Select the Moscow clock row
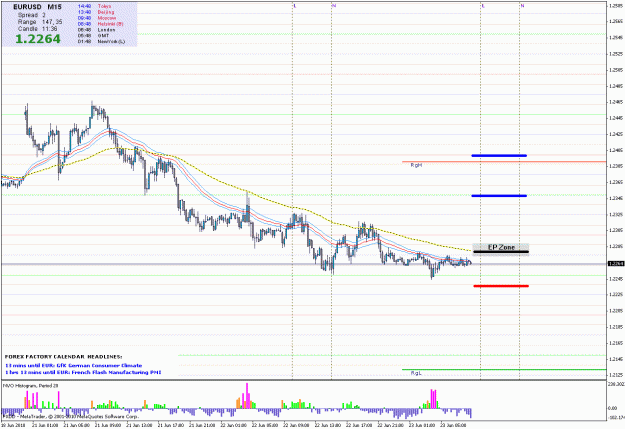The width and height of the screenshot is (625, 429). coord(97,18)
